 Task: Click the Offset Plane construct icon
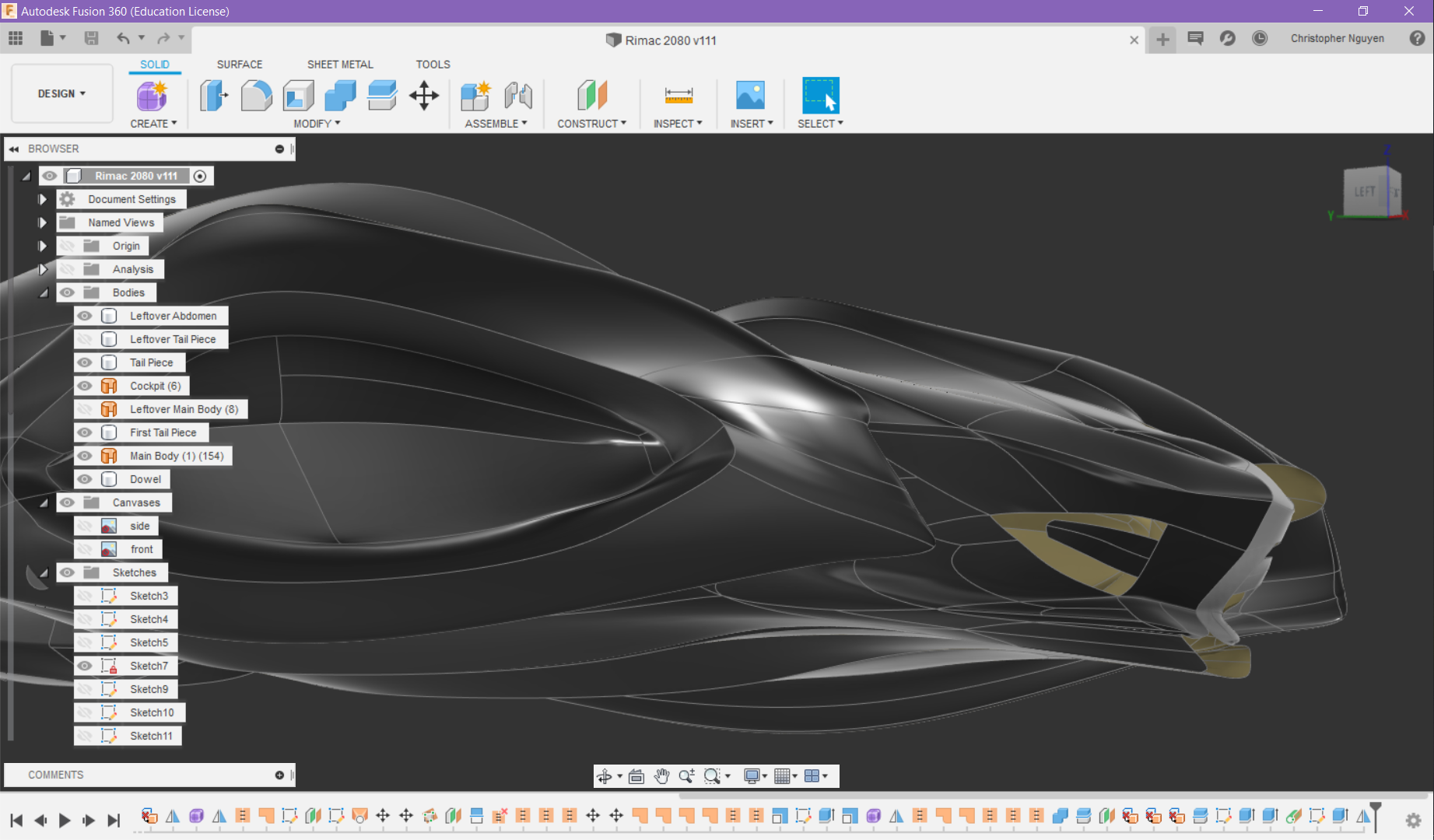click(592, 96)
